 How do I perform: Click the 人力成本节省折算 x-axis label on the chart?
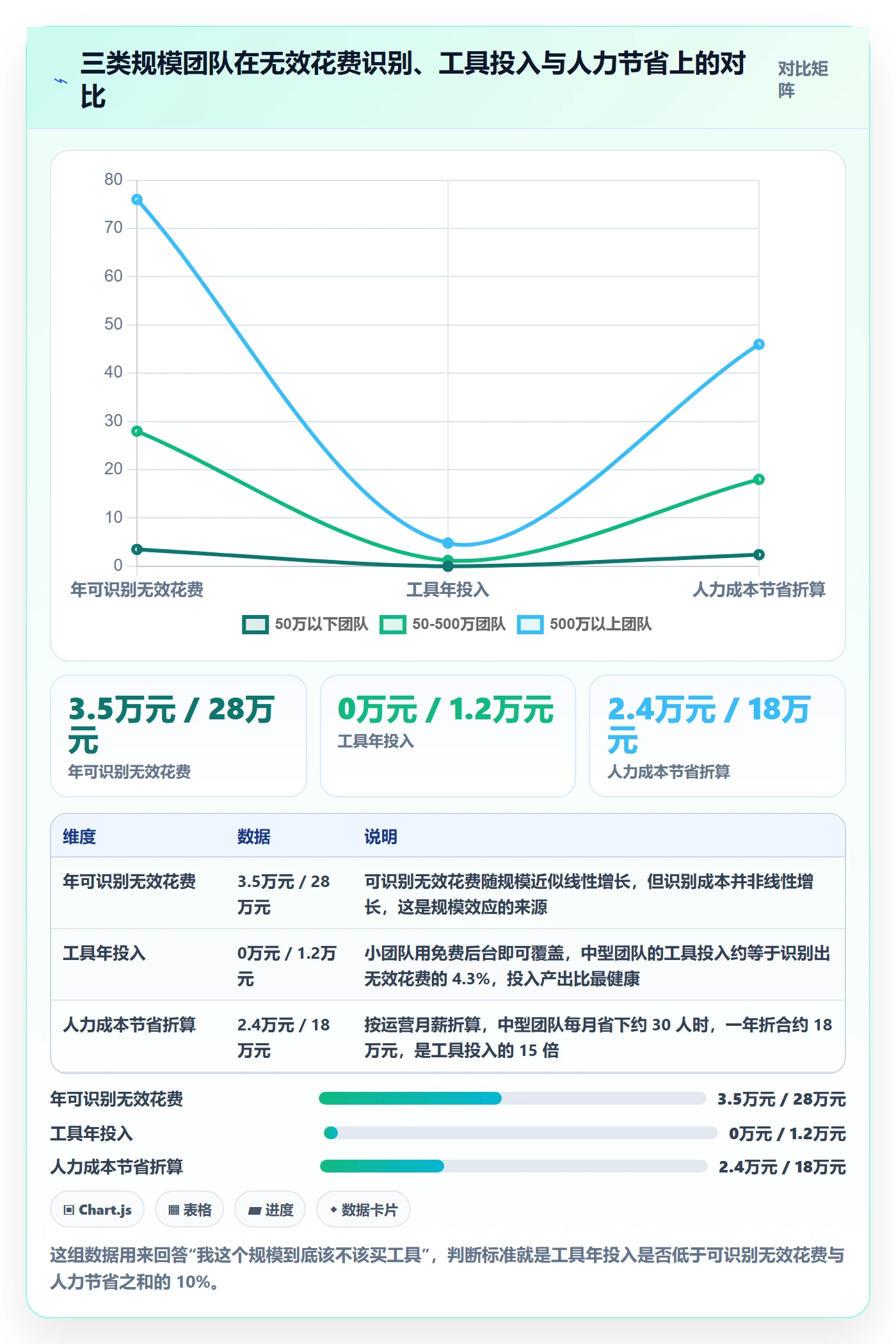click(759, 589)
